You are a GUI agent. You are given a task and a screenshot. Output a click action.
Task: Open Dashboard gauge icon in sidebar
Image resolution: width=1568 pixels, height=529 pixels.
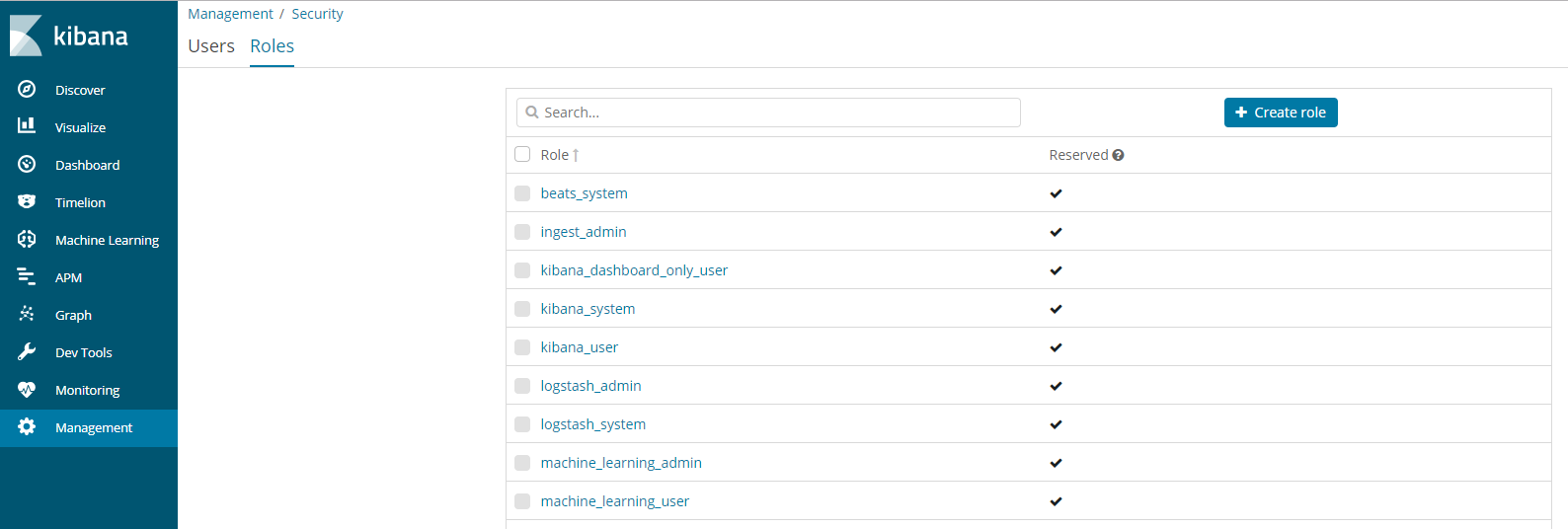[27, 164]
